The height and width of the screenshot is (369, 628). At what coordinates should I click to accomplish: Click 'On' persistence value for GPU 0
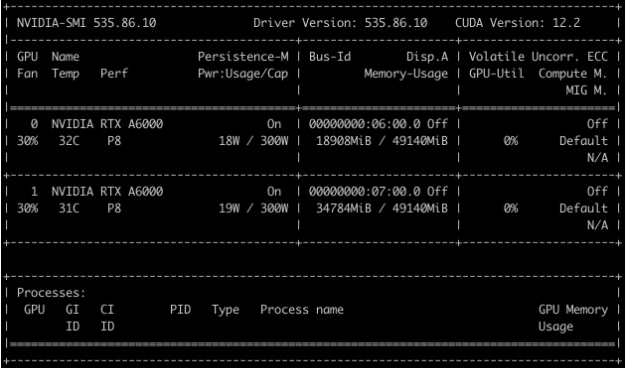pyautogui.click(x=274, y=124)
